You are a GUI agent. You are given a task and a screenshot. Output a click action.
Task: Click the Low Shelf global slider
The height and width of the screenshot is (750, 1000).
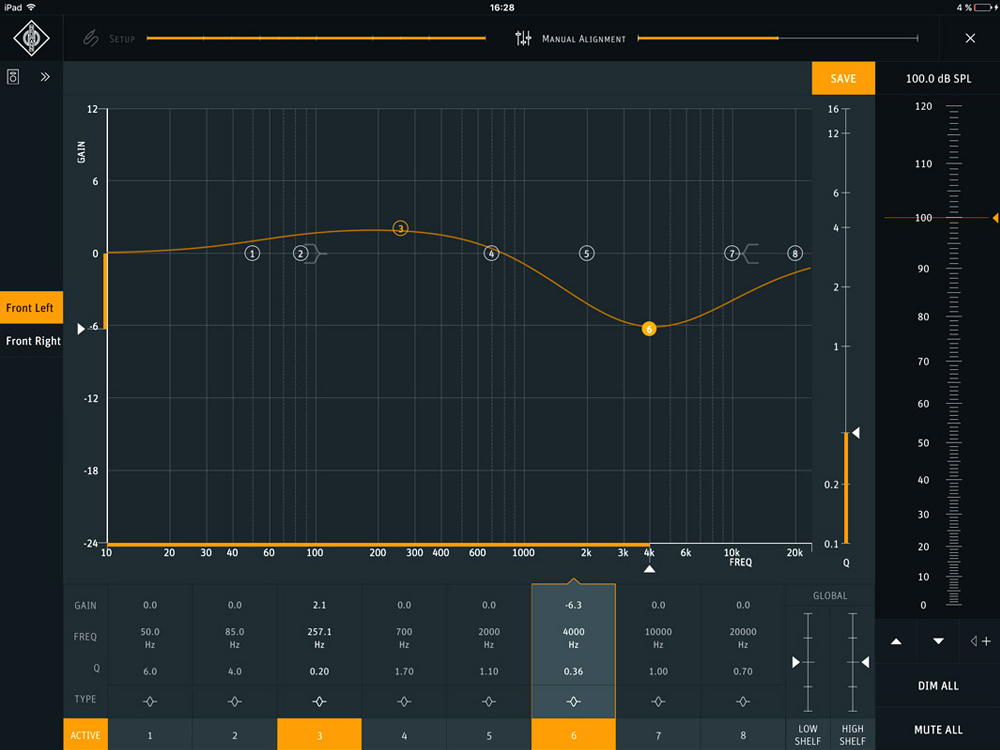click(x=808, y=662)
